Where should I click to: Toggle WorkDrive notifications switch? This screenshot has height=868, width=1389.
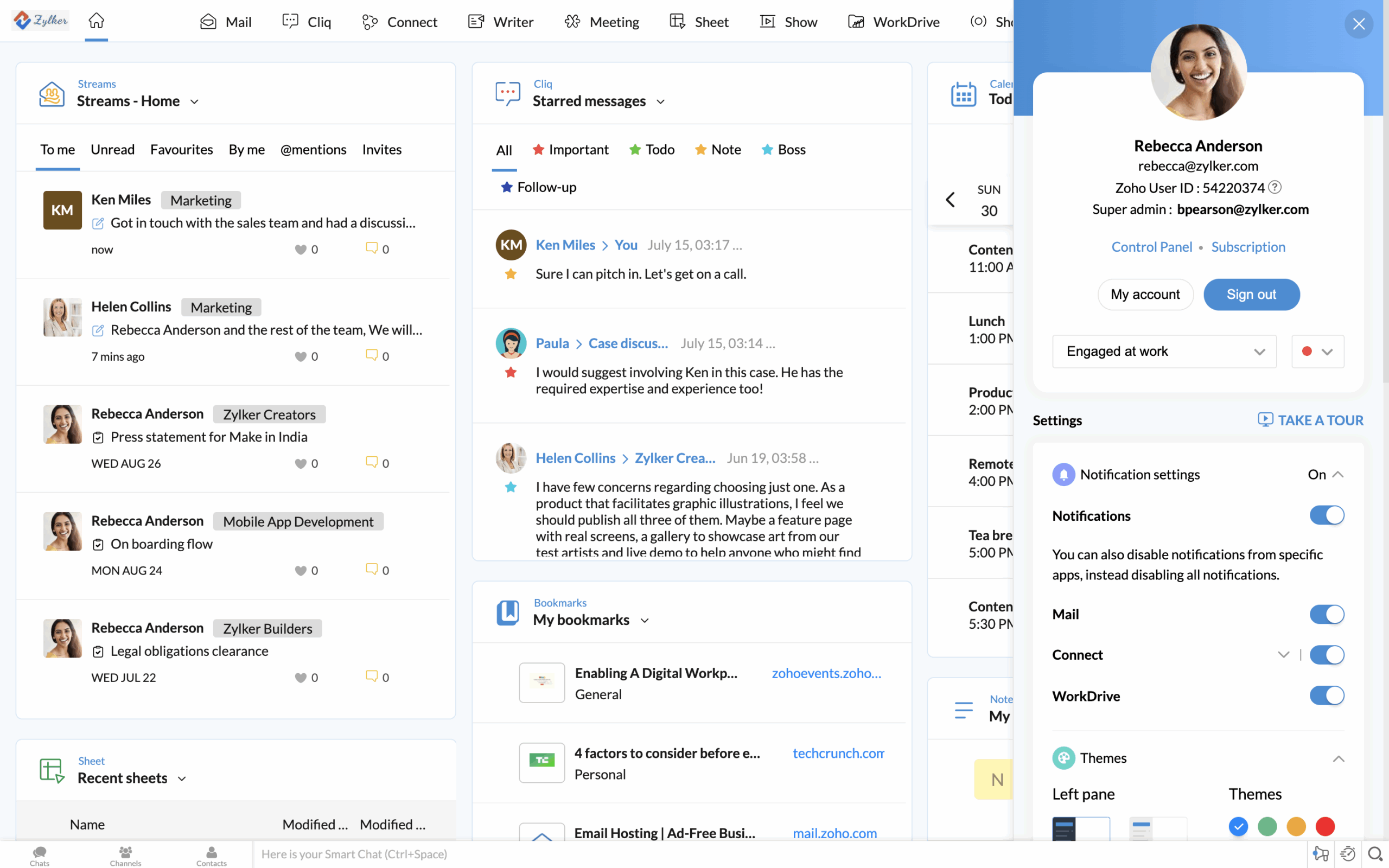[x=1327, y=696]
